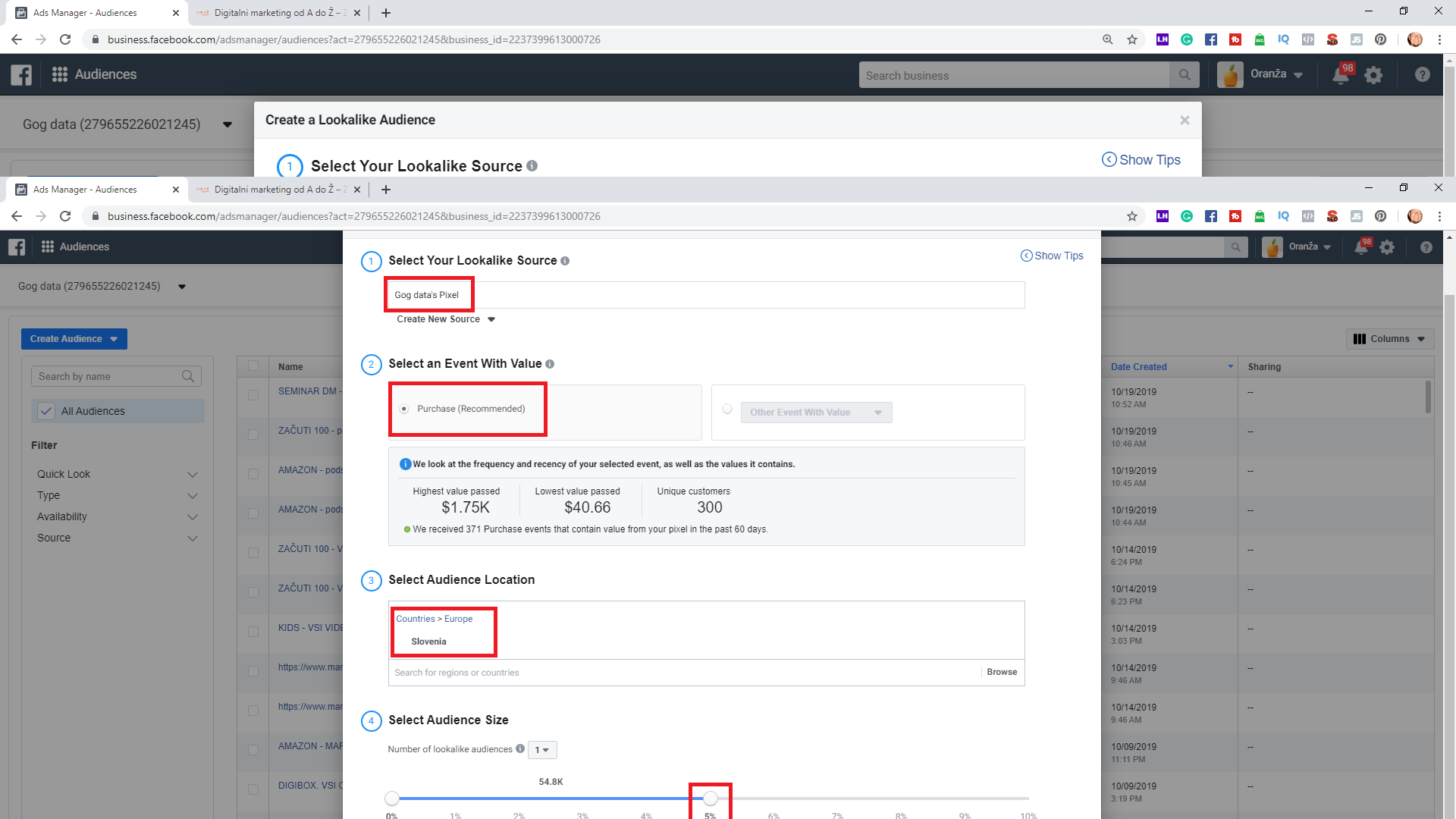Click the audience size slider handle at 5%

coord(711,799)
